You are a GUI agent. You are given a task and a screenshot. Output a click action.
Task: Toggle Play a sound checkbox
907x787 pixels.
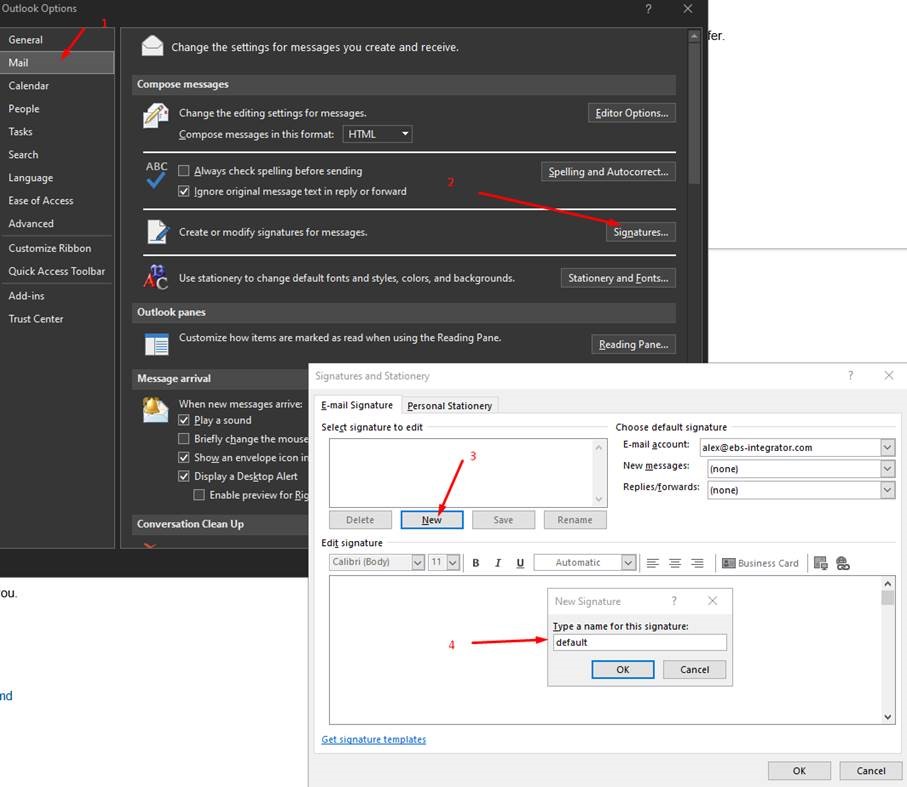pyautogui.click(x=184, y=420)
